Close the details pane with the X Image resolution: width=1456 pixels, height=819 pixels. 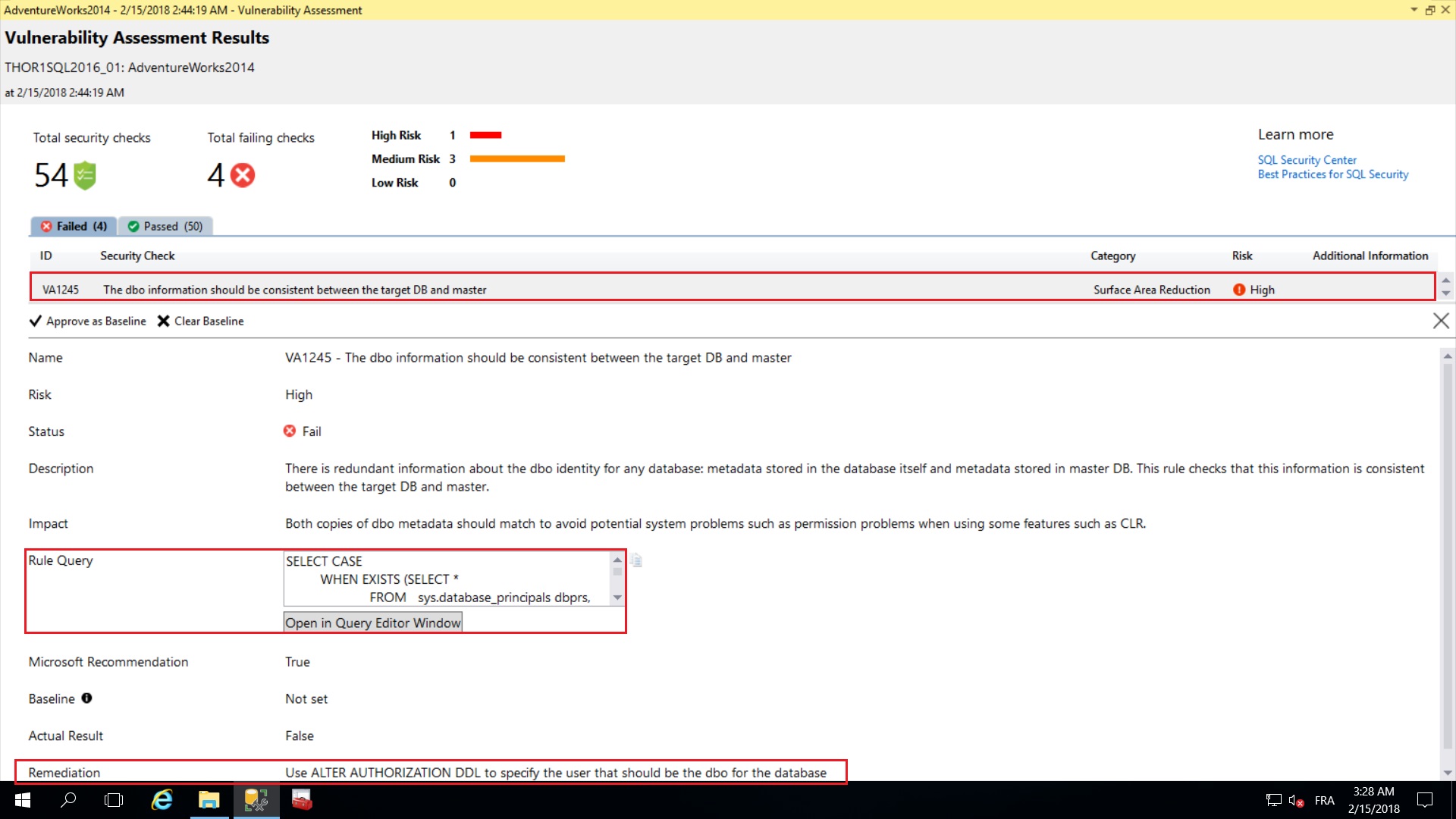coord(1441,321)
